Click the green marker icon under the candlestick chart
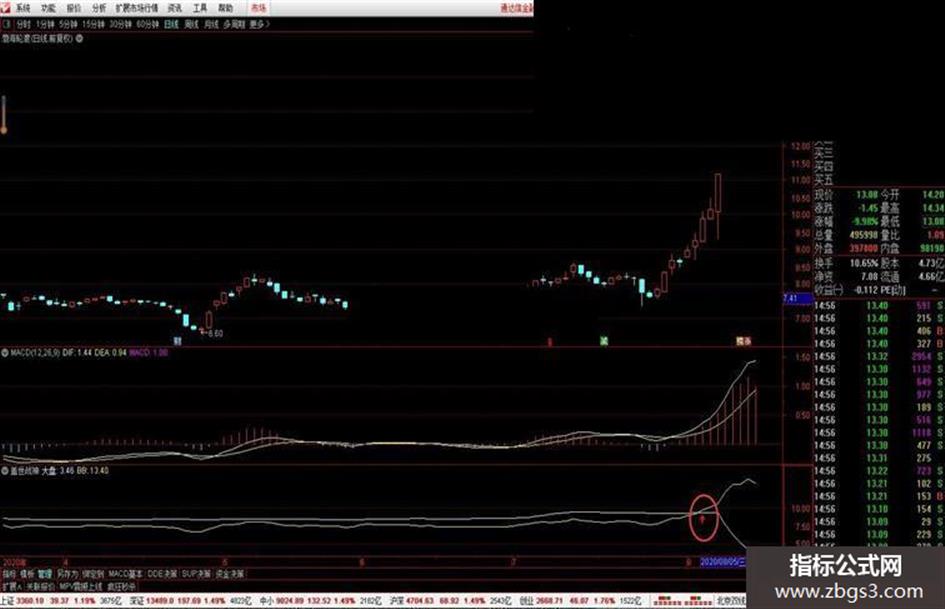 coord(603,341)
